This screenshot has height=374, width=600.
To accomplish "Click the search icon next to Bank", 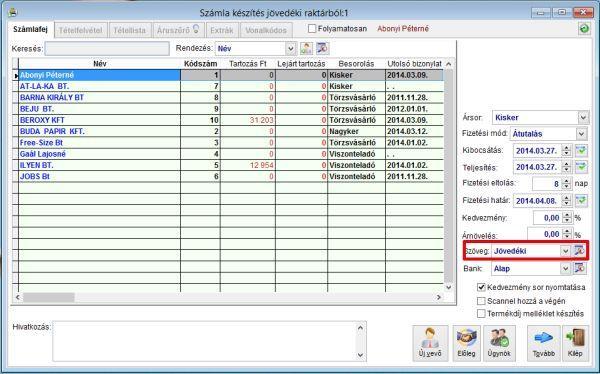I will pos(579,268).
